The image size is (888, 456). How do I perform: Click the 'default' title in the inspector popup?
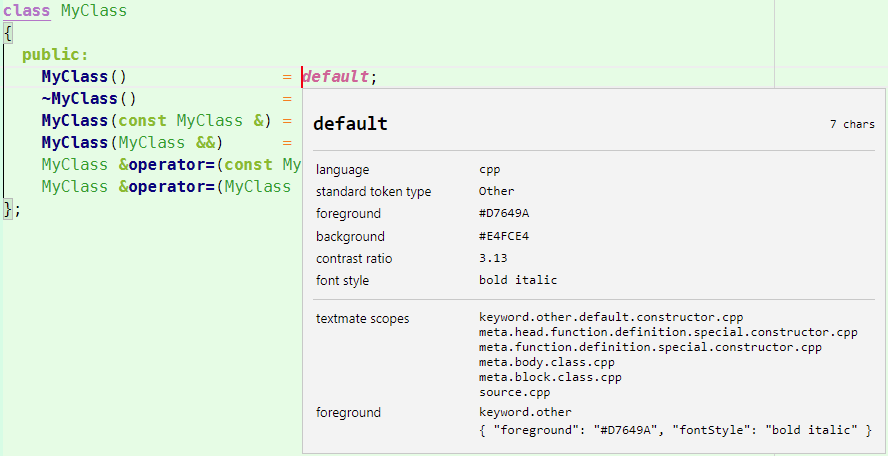[x=351, y=123]
